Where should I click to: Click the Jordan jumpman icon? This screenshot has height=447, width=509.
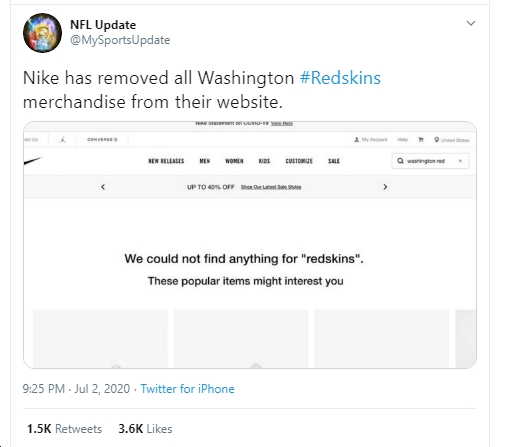pyautogui.click(x=63, y=140)
